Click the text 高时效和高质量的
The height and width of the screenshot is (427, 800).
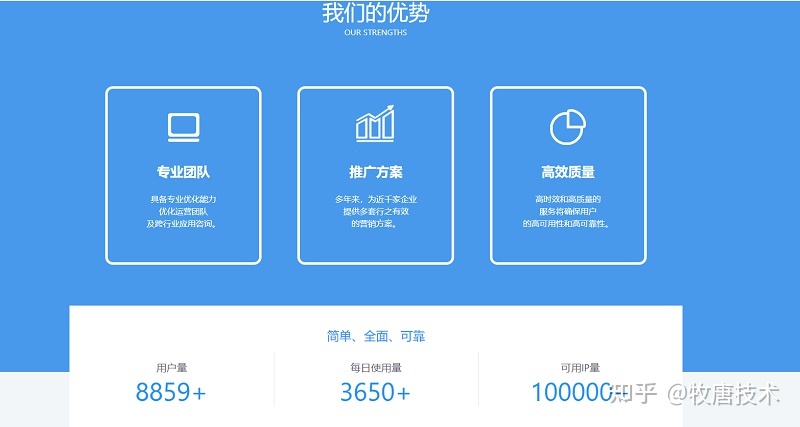coord(568,199)
